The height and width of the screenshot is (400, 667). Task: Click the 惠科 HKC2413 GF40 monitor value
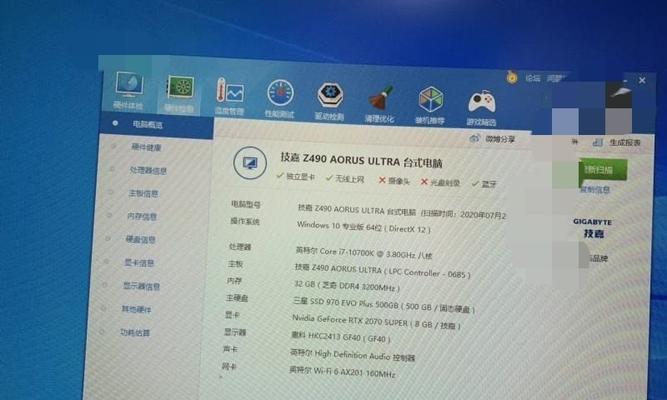click(340, 337)
